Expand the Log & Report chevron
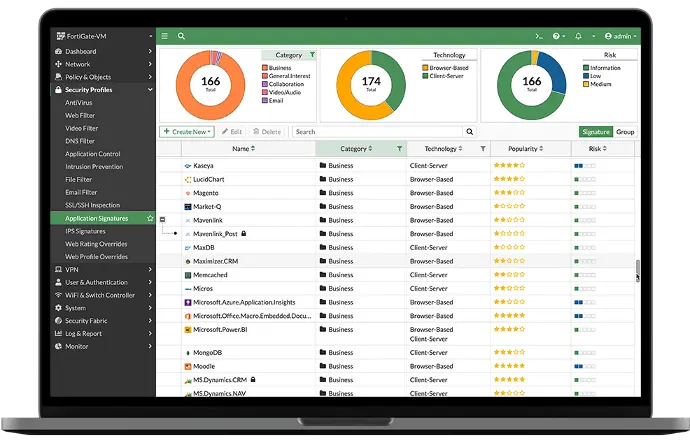 (x=150, y=334)
